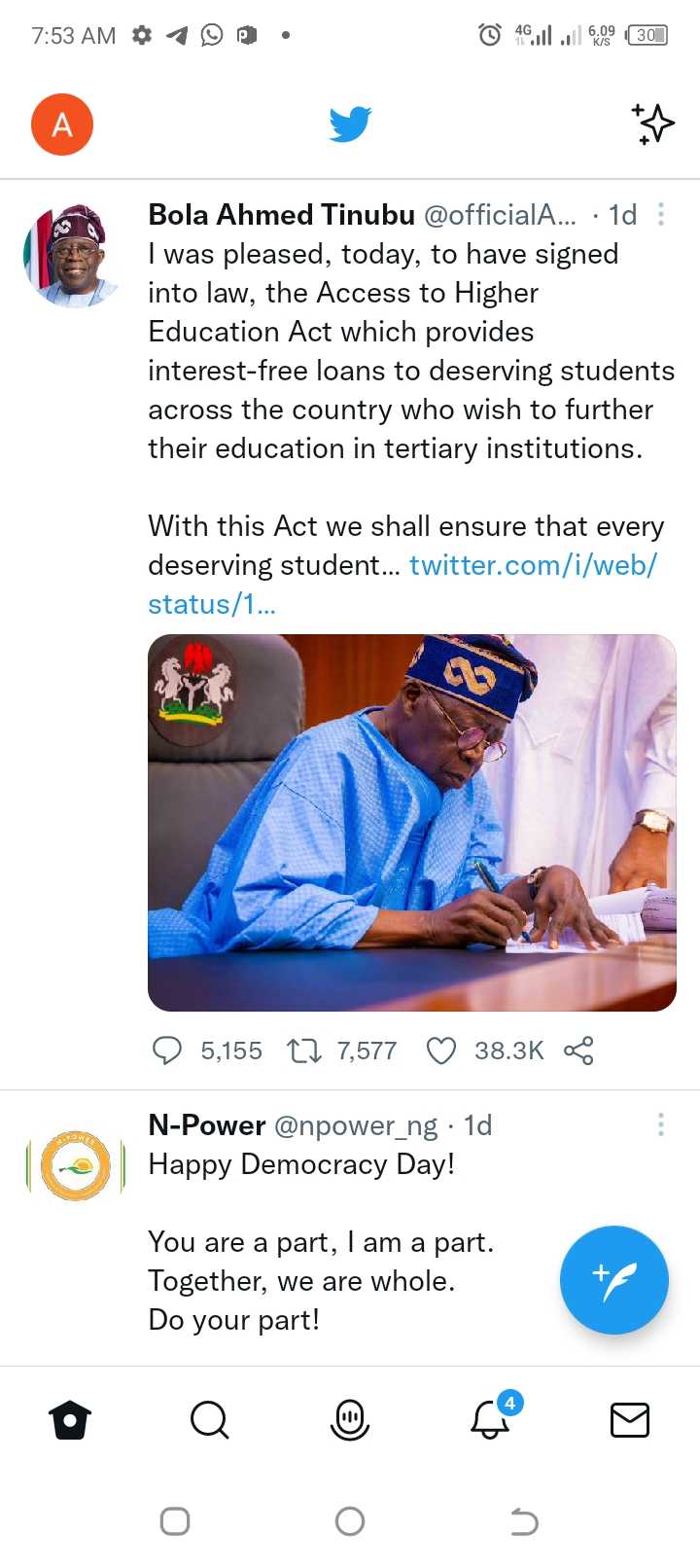The width and height of the screenshot is (700, 1568).
Task: Open Direct Messages envelope
Action: coord(629,1420)
